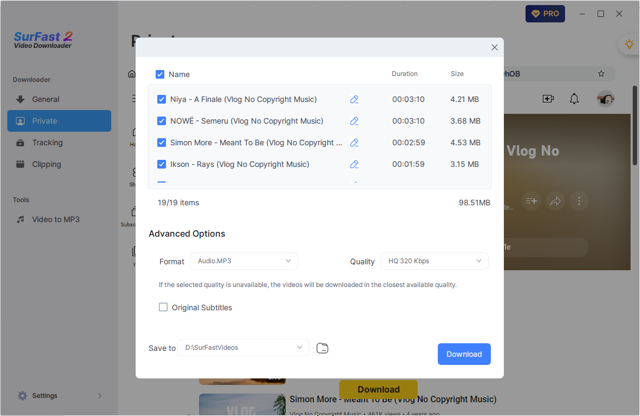Open the Save to folder browser icon
Image resolution: width=640 pixels, height=416 pixels.
[x=322, y=348]
